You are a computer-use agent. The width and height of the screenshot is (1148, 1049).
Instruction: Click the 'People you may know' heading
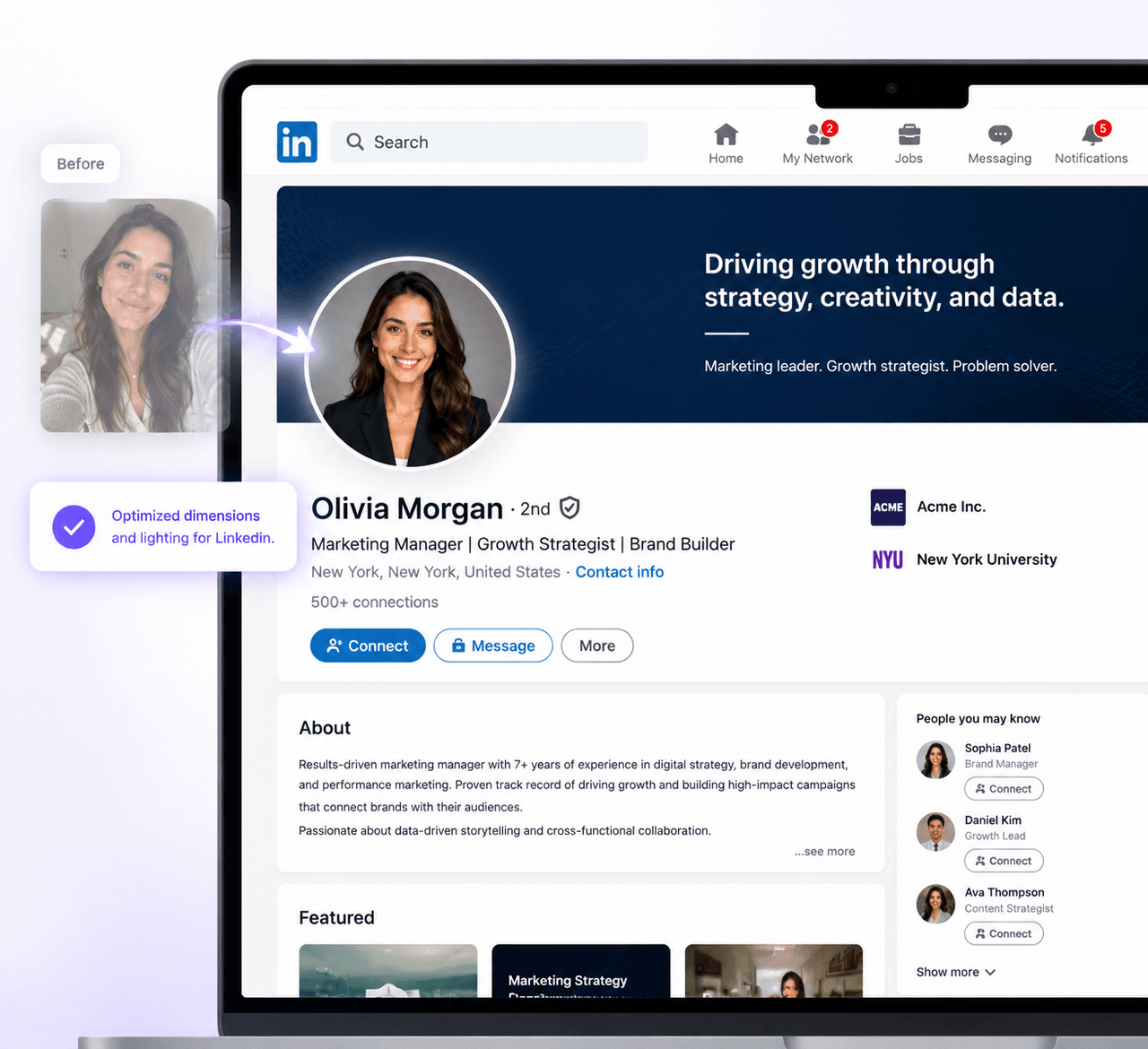coord(978,719)
